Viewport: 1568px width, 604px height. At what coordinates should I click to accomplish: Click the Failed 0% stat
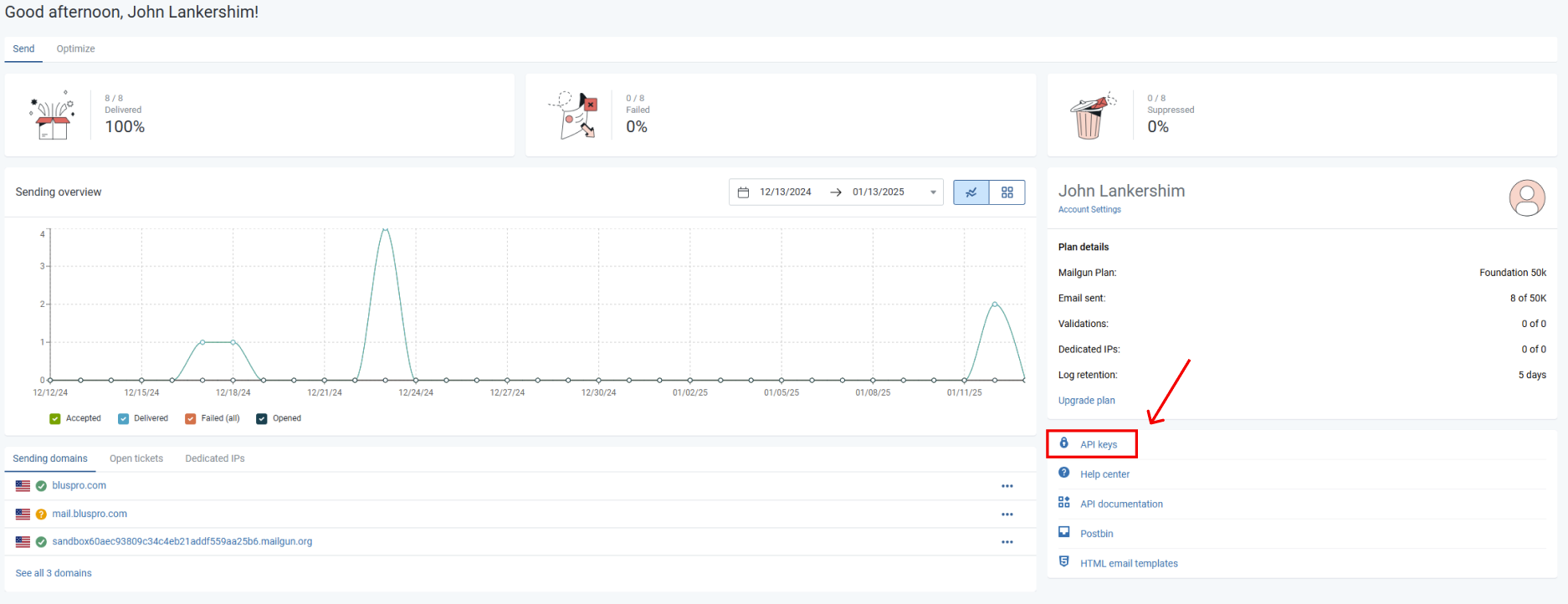tap(637, 126)
